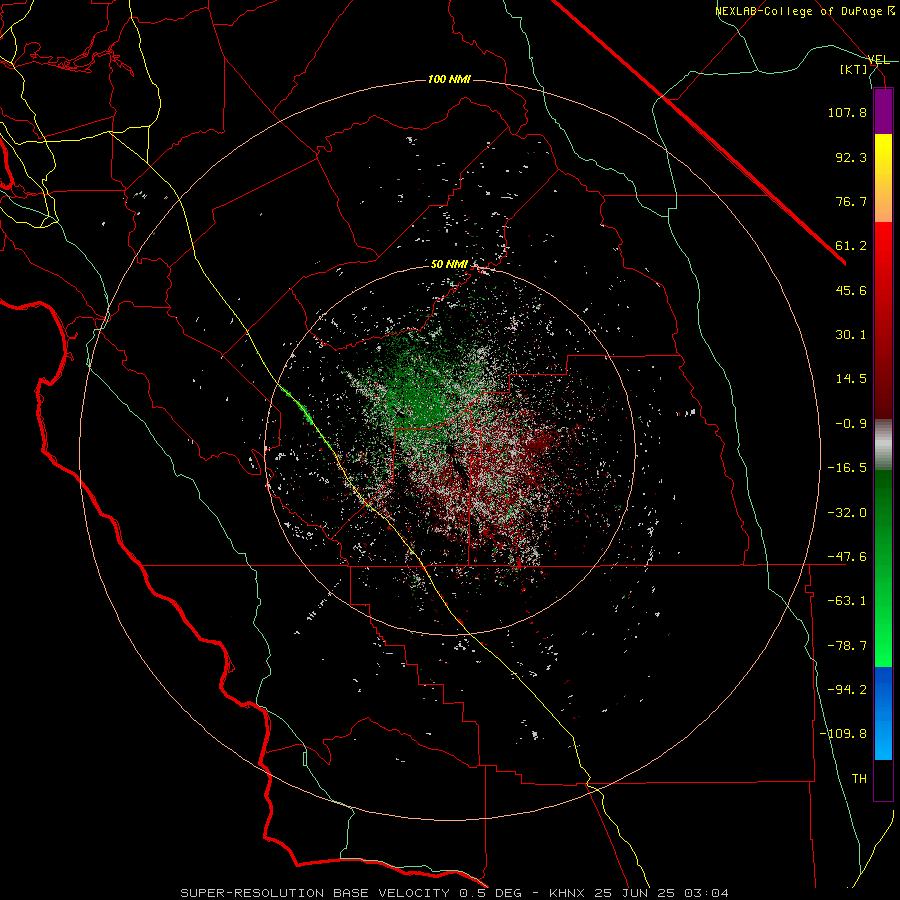Click the 03:04 timestamp in the caption
Image resolution: width=900 pixels, height=900 pixels.
click(x=707, y=893)
